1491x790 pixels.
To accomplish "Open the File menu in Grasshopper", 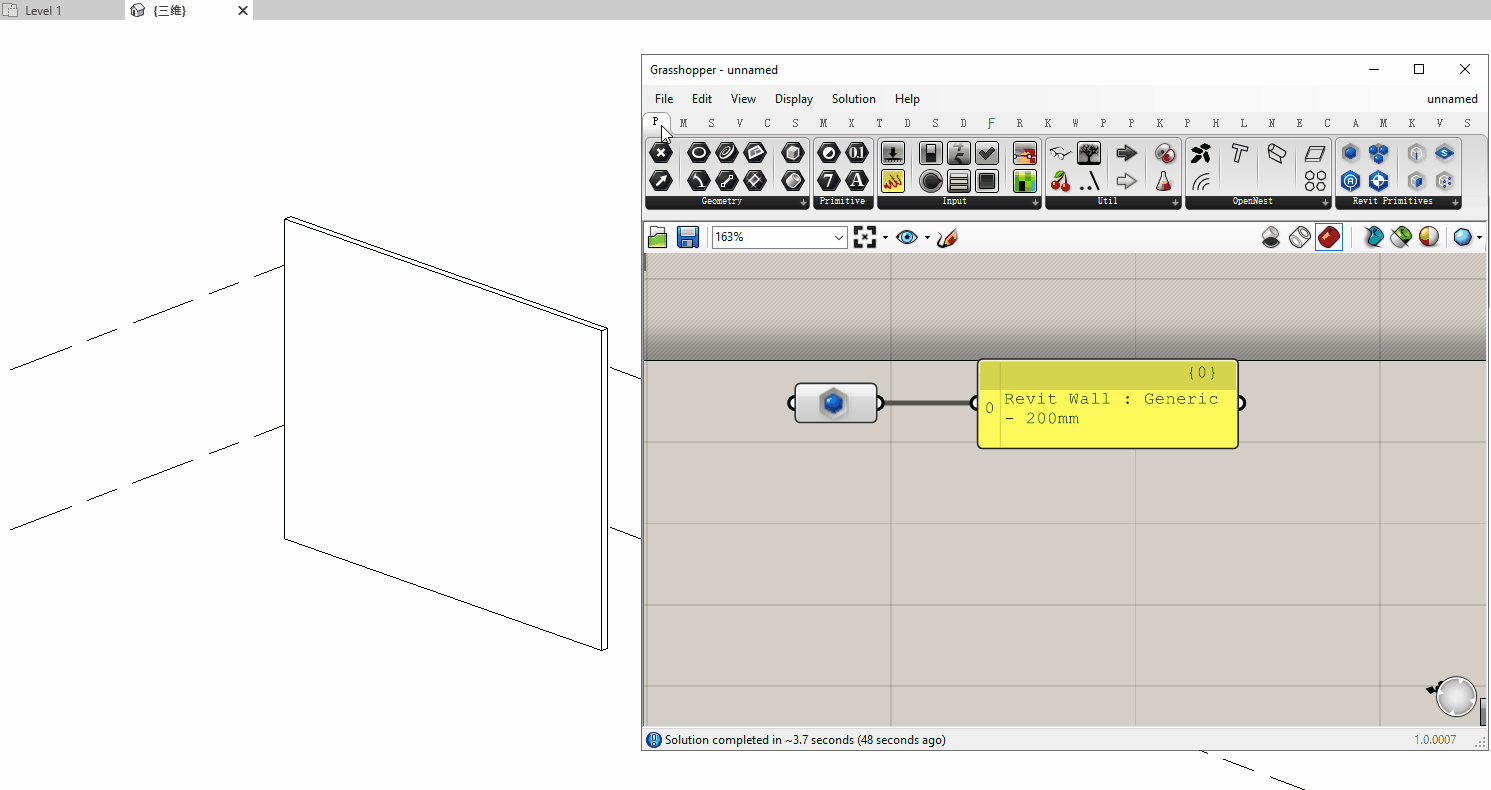I will pos(664,99).
